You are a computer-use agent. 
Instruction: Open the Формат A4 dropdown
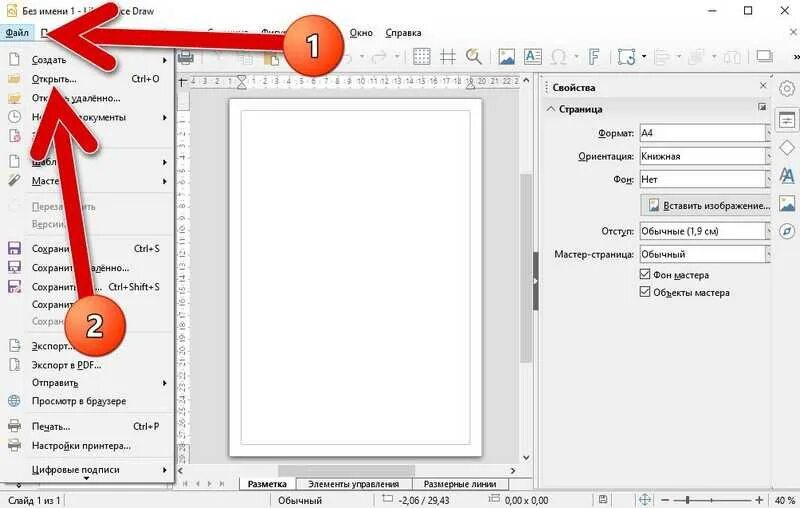coord(705,133)
